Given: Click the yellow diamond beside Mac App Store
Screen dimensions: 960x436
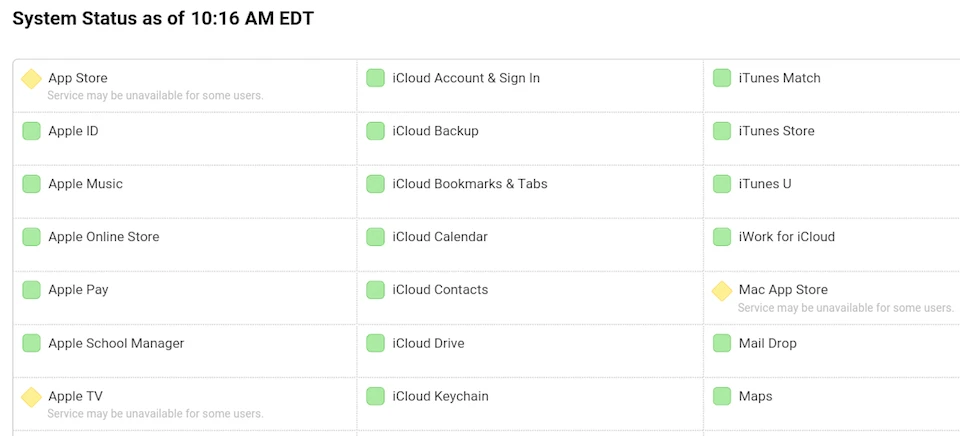Looking at the screenshot, I should tap(722, 291).
